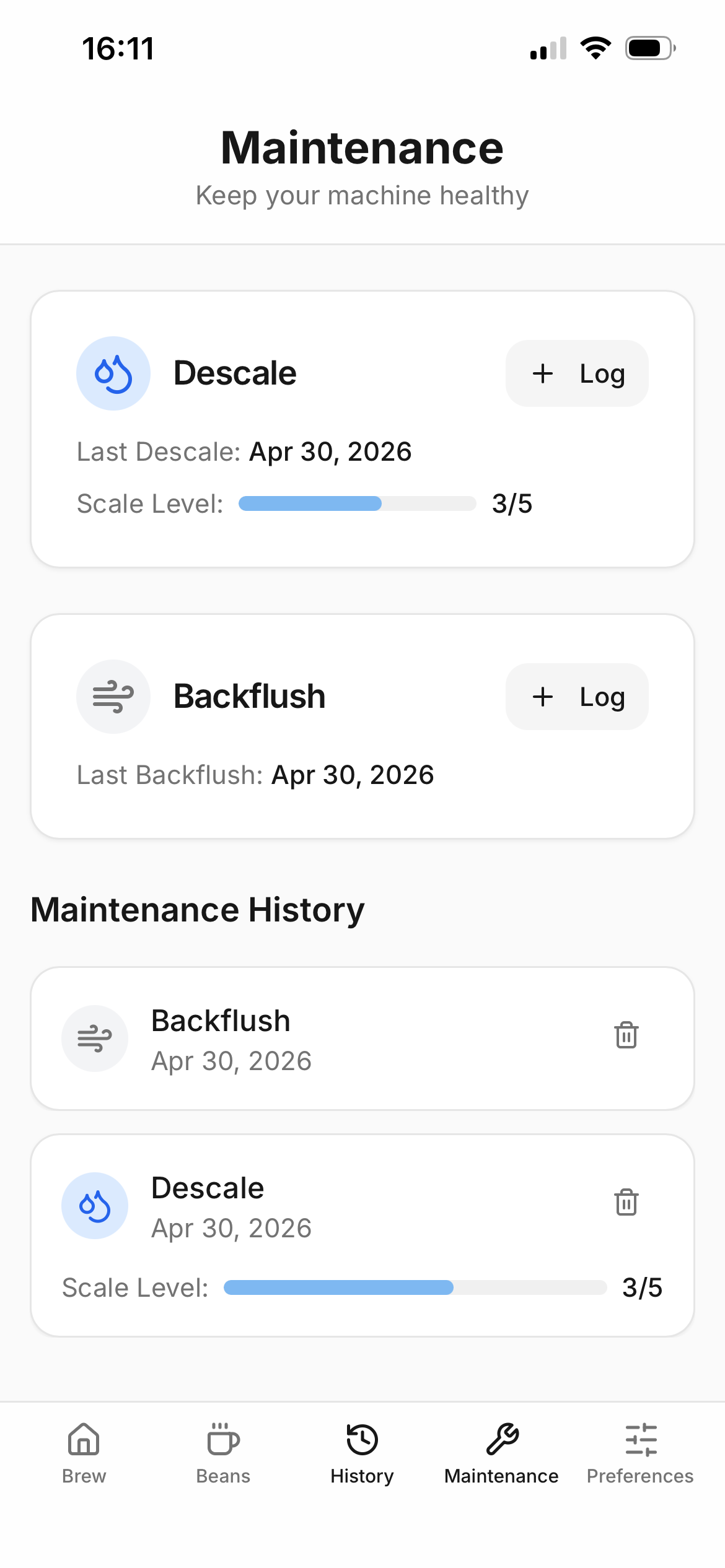Click the history entry Scale Level bar
The width and height of the screenshot is (725, 1568).
point(415,1287)
